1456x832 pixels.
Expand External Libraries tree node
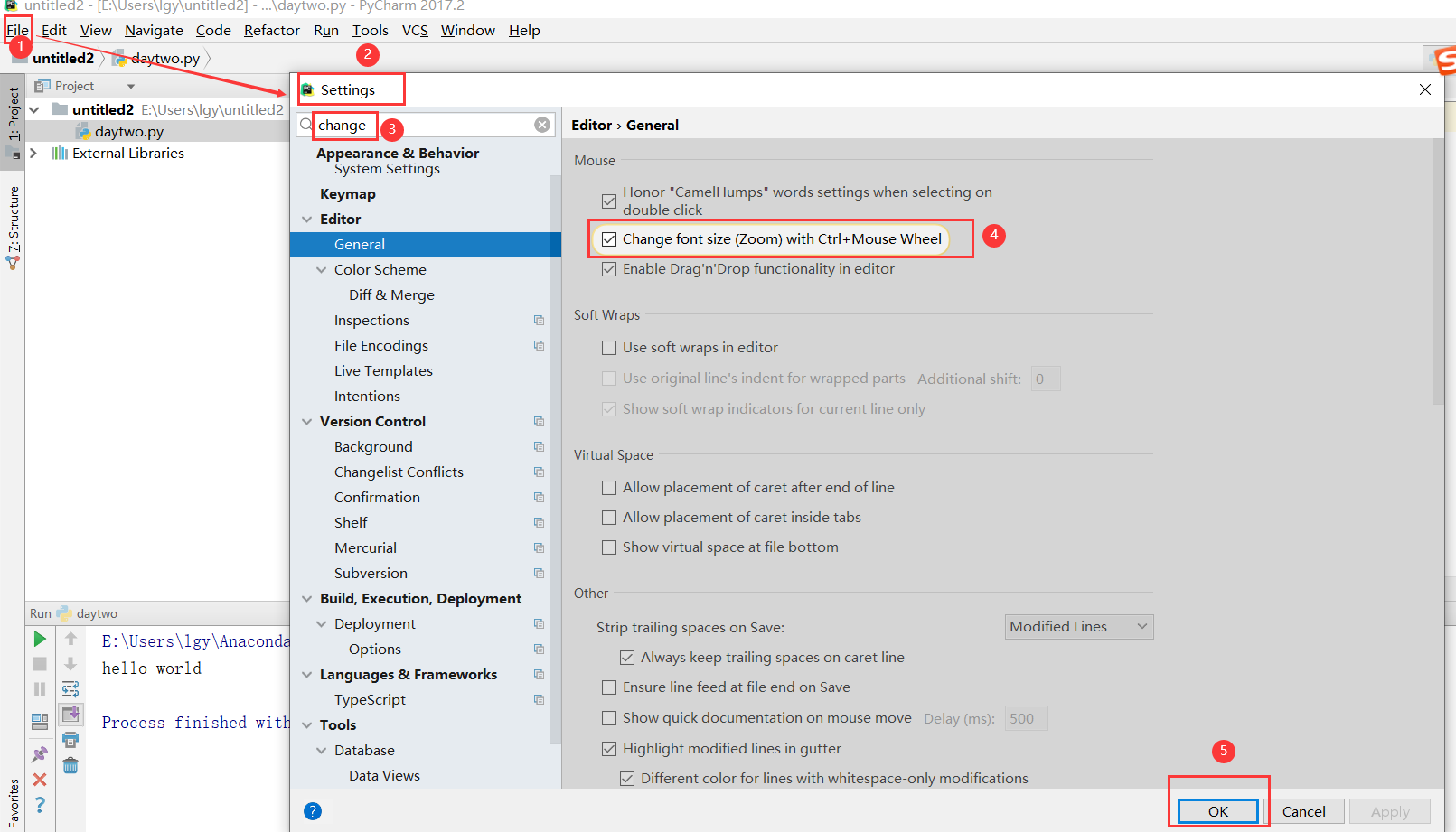click(34, 154)
